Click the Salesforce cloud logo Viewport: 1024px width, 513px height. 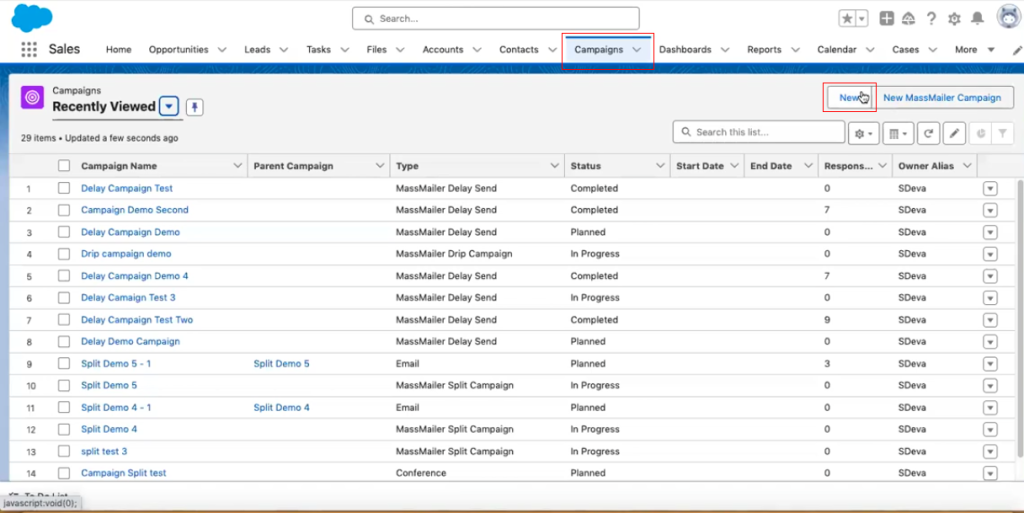click(31, 18)
